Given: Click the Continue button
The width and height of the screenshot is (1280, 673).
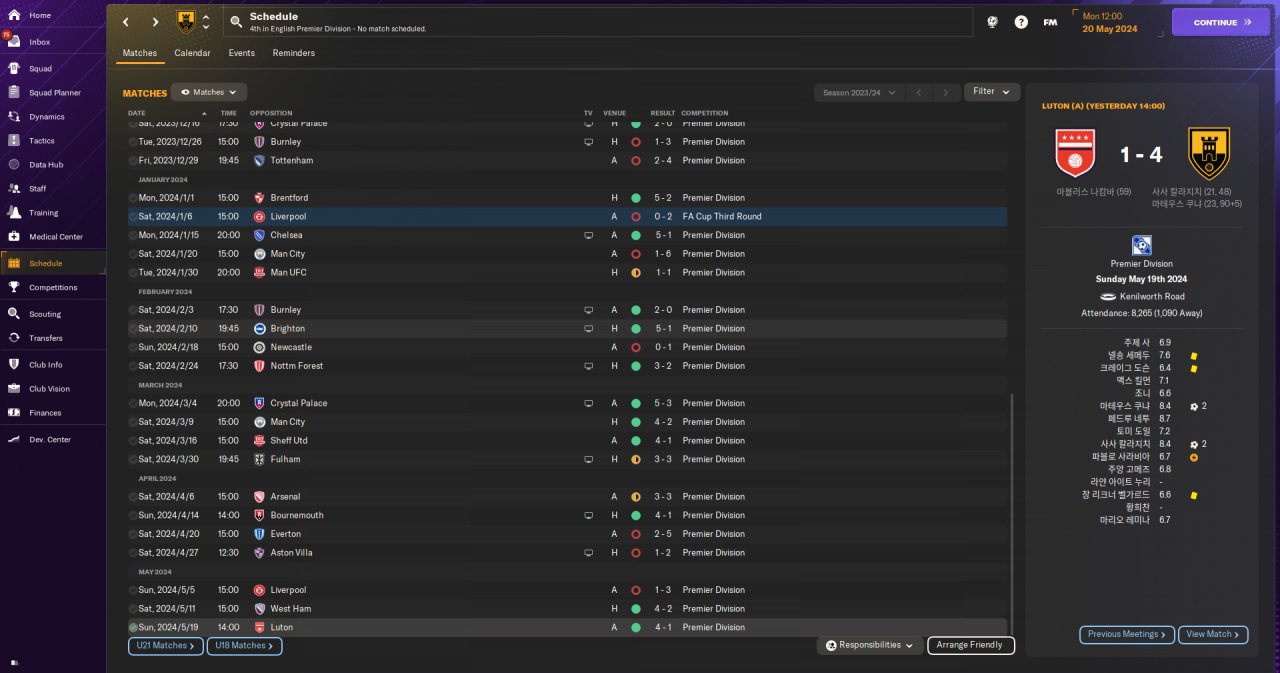Looking at the screenshot, I should point(1221,22).
